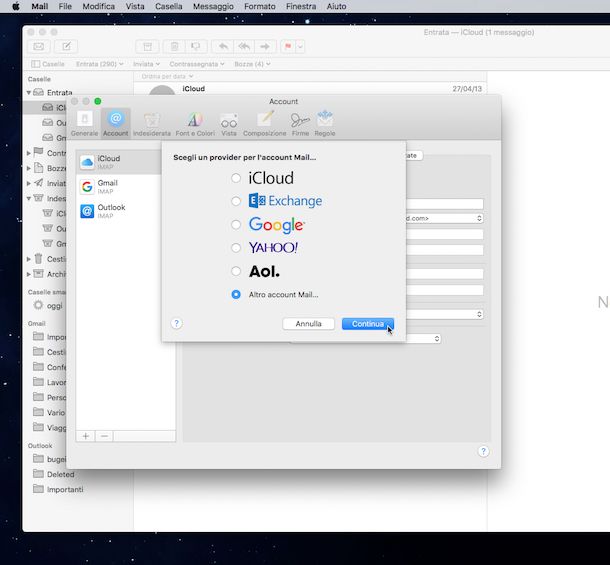Expand the Inviata mailbox in sidebar
610x565 pixels.
[x=29, y=183]
